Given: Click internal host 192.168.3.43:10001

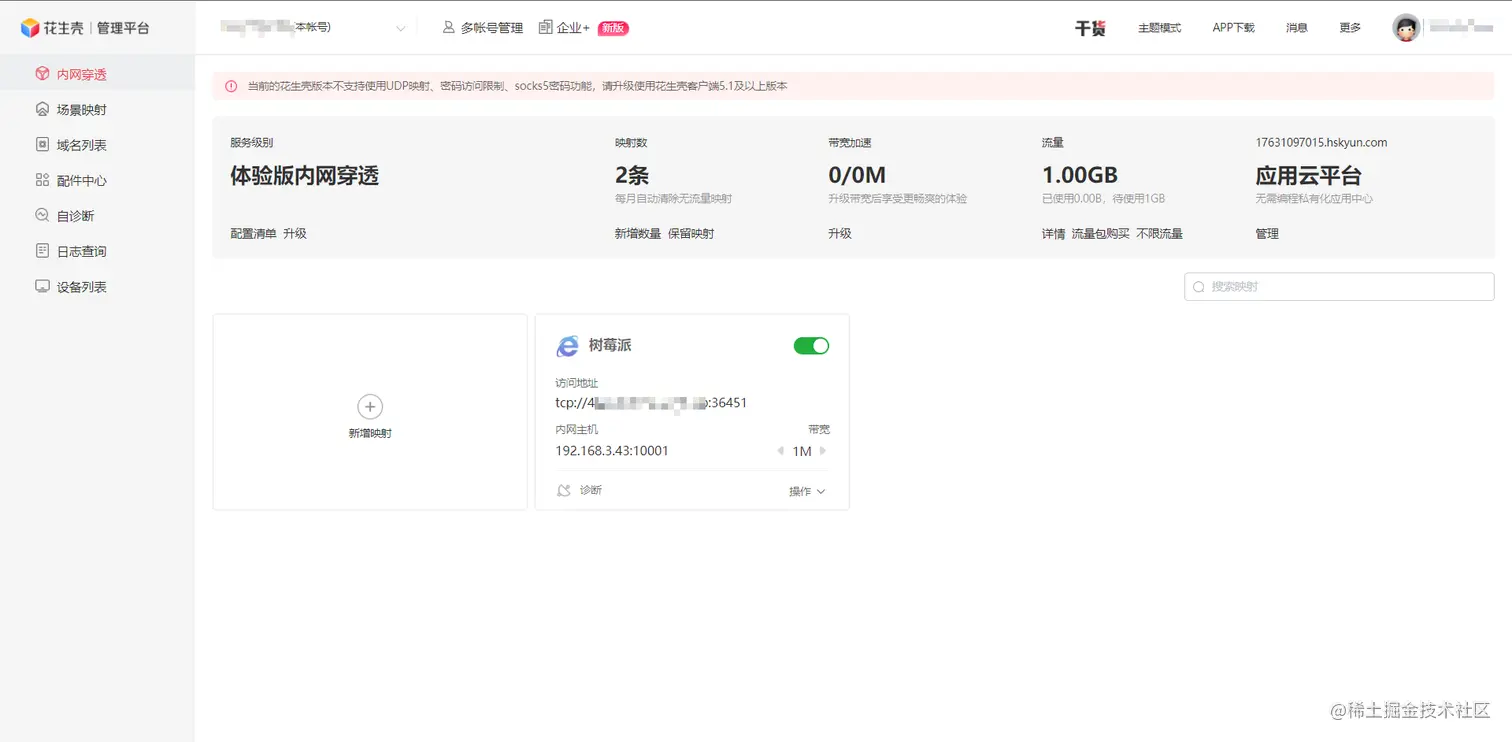Looking at the screenshot, I should point(612,451).
